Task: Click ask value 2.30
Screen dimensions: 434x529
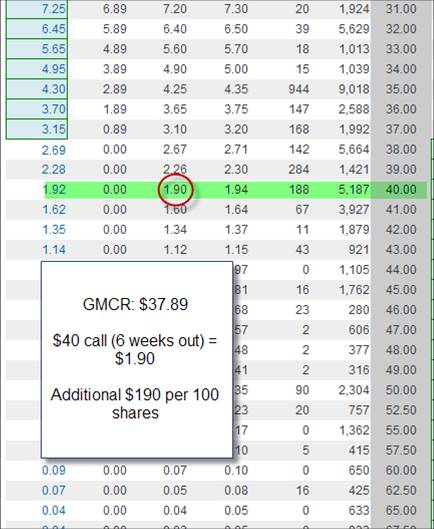Action: 236,169
